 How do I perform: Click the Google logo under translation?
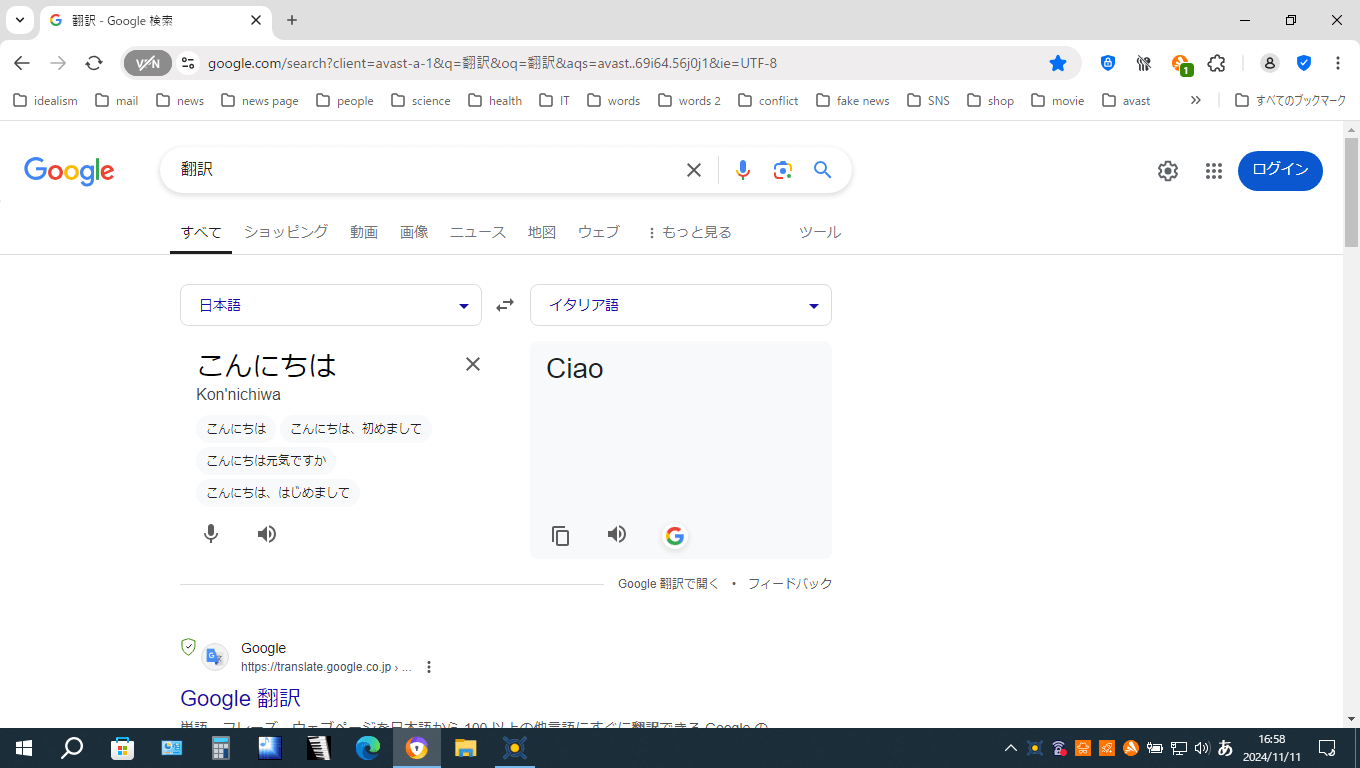click(x=675, y=536)
